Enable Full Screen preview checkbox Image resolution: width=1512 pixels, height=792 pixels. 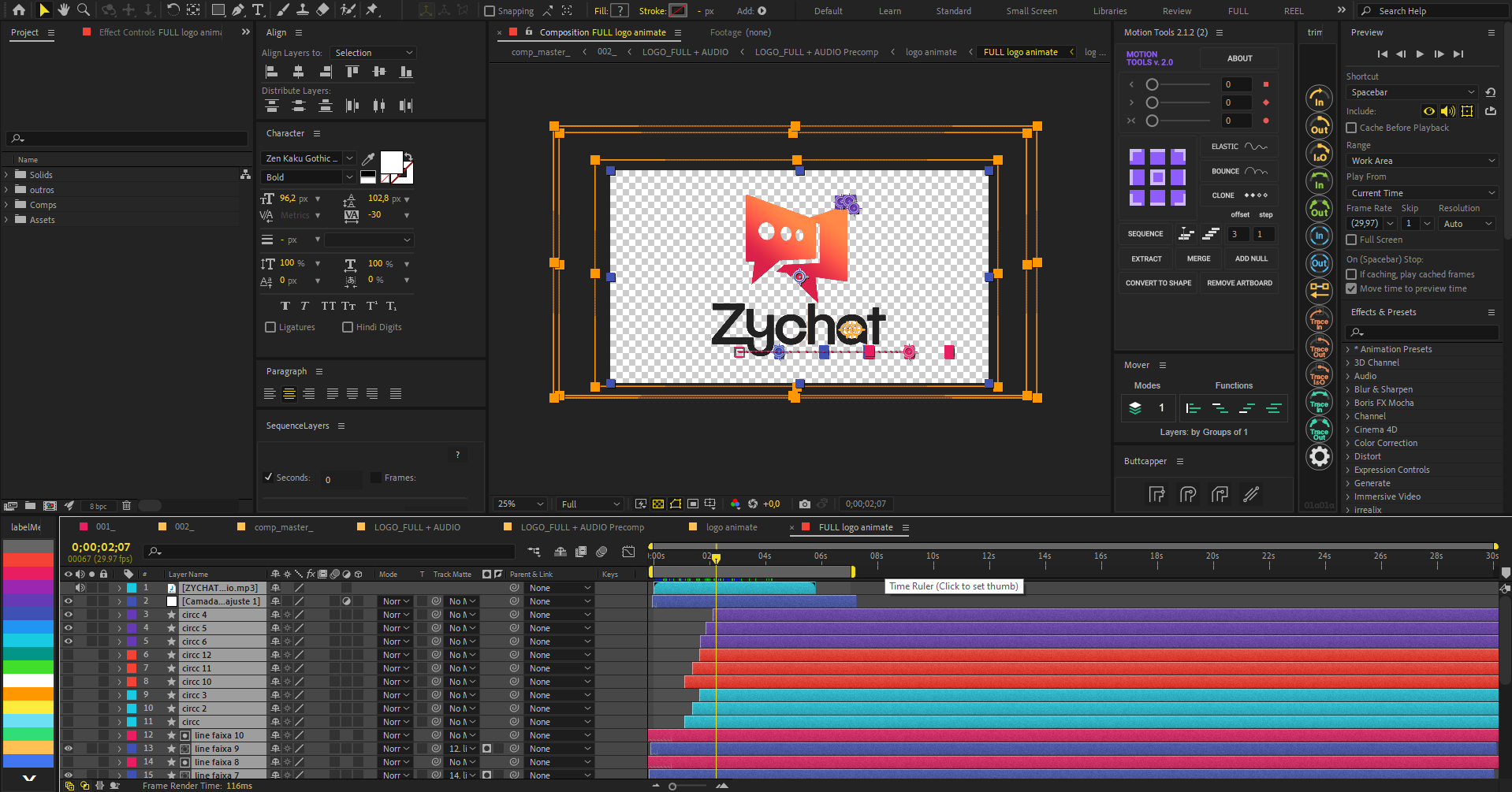[x=1351, y=240]
